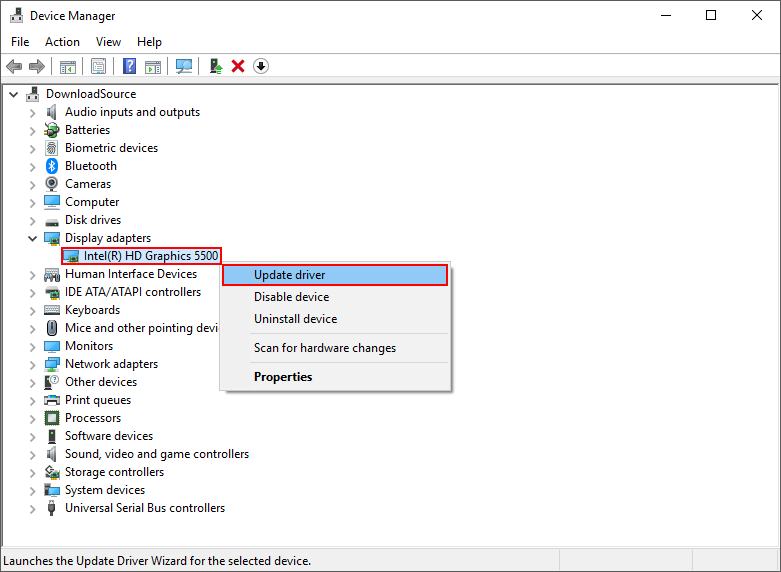Screen dimensions: 781x572
Task: Choose Uninstall device from context menu
Action: [x=335, y=319]
